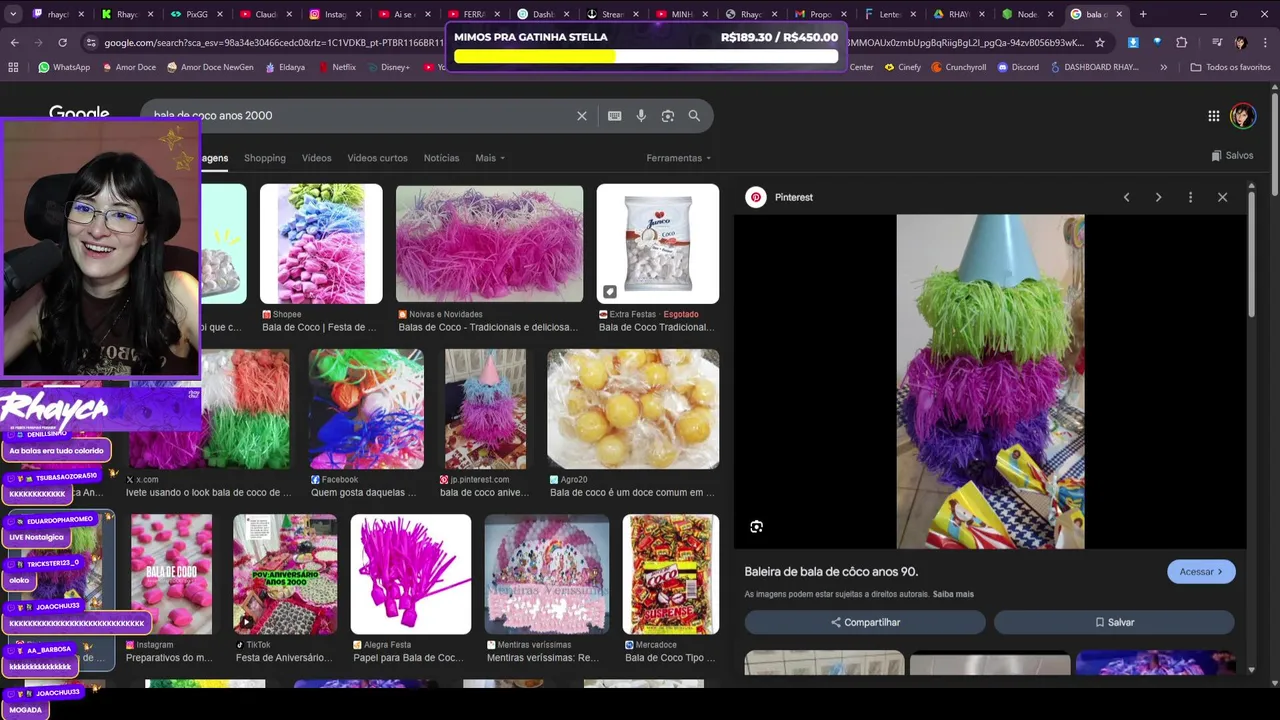Open the media controls icon in toolbar
The width and height of the screenshot is (1280, 720).
[1215, 43]
